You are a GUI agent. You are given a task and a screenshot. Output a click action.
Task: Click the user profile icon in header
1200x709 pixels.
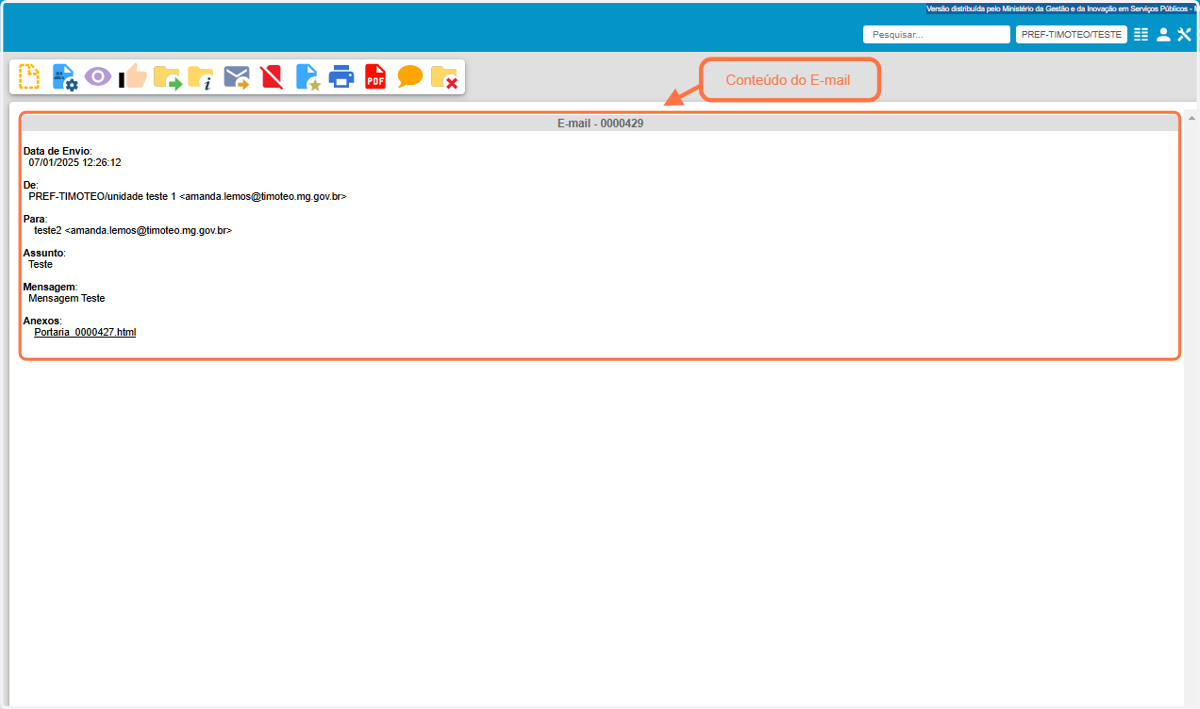(x=1163, y=34)
